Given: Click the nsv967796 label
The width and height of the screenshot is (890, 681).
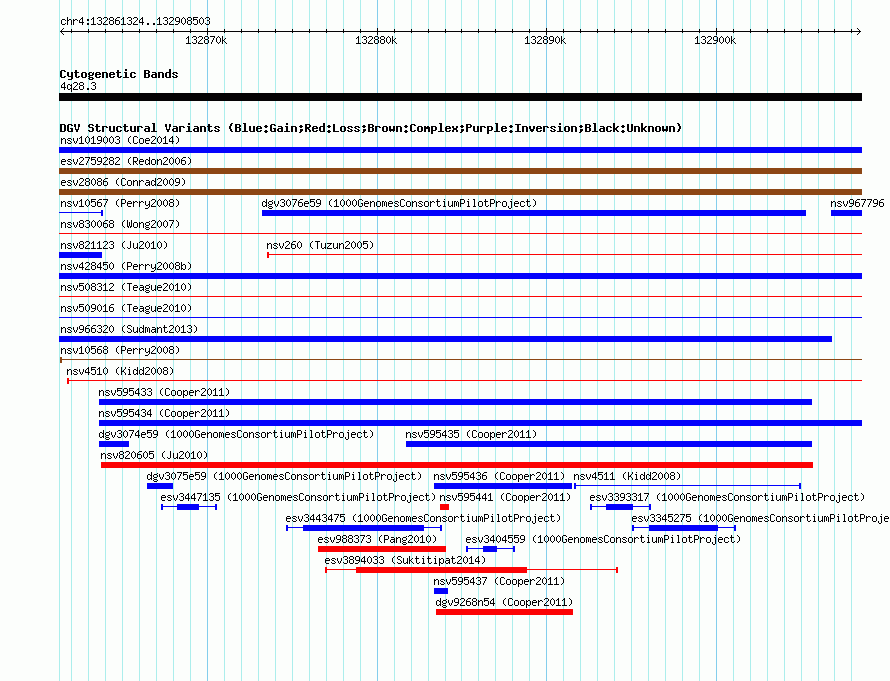Looking at the screenshot, I should [857, 203].
